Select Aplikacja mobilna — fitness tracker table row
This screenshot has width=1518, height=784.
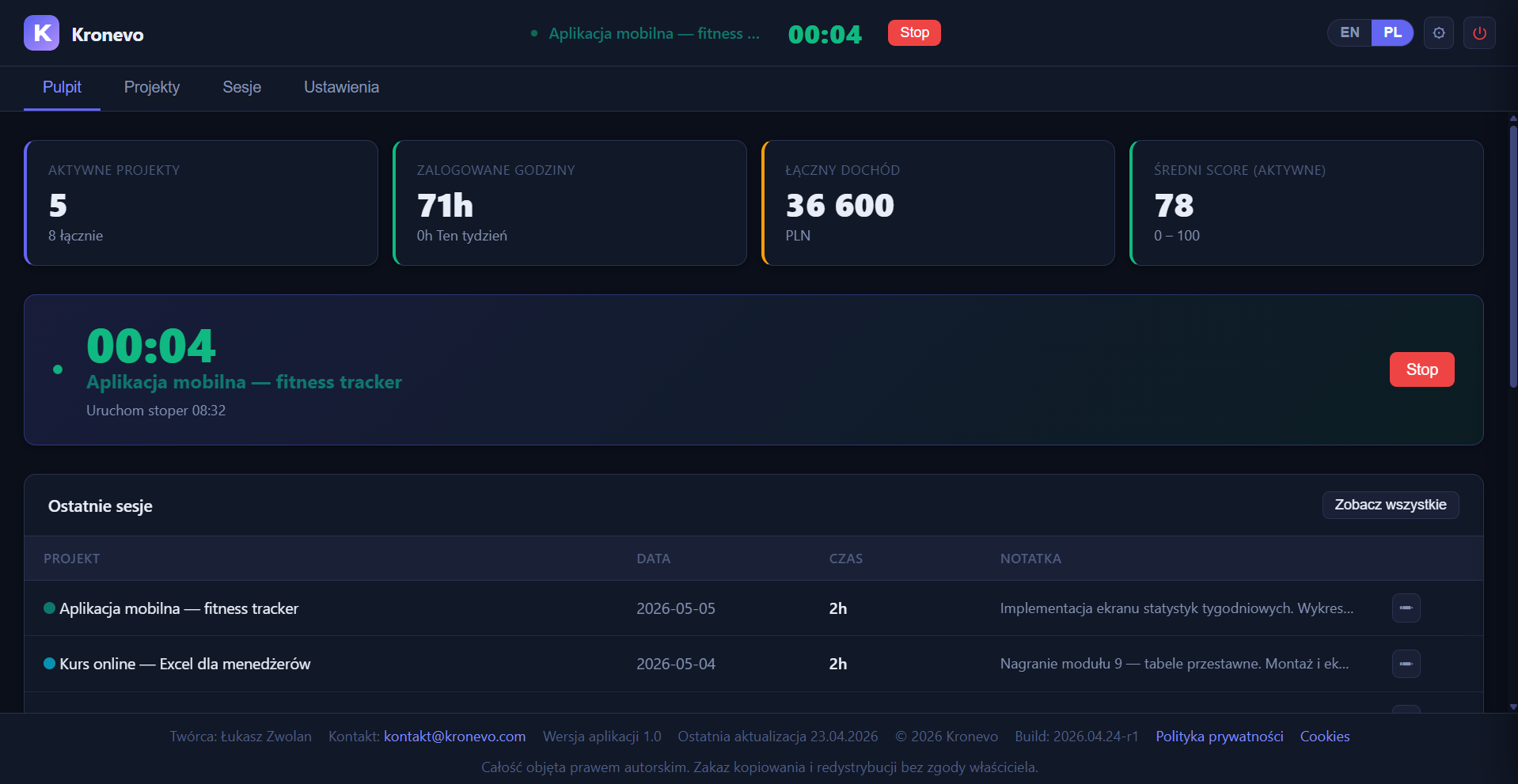click(x=753, y=608)
